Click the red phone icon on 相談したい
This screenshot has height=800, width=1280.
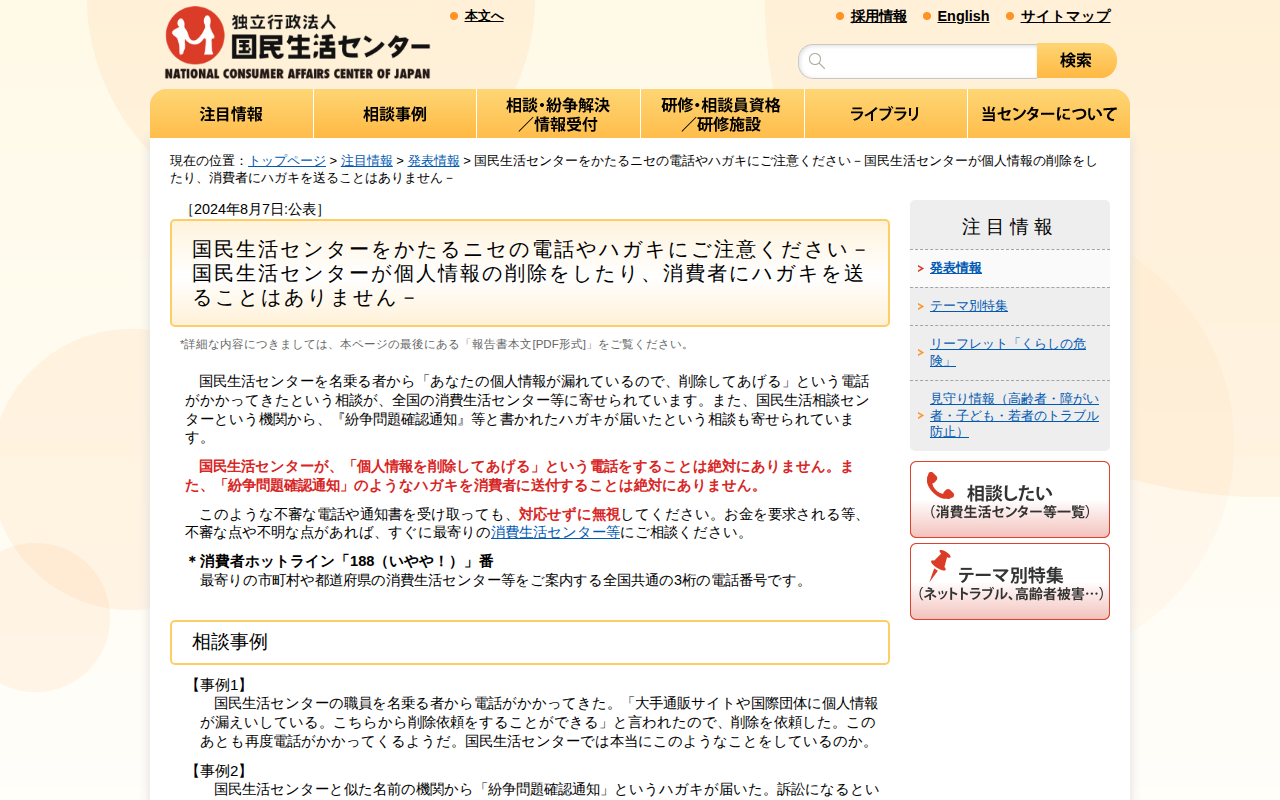[940, 486]
